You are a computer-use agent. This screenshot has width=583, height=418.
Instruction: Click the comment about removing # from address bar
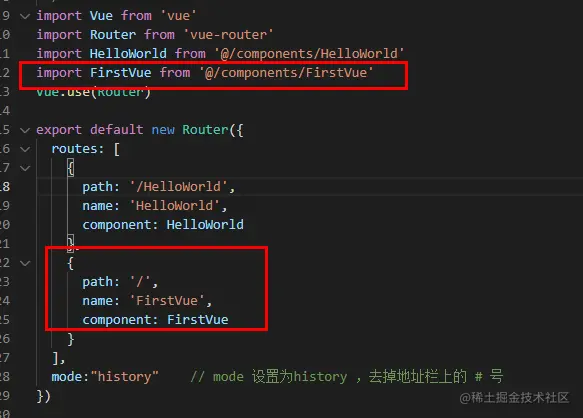347,377
